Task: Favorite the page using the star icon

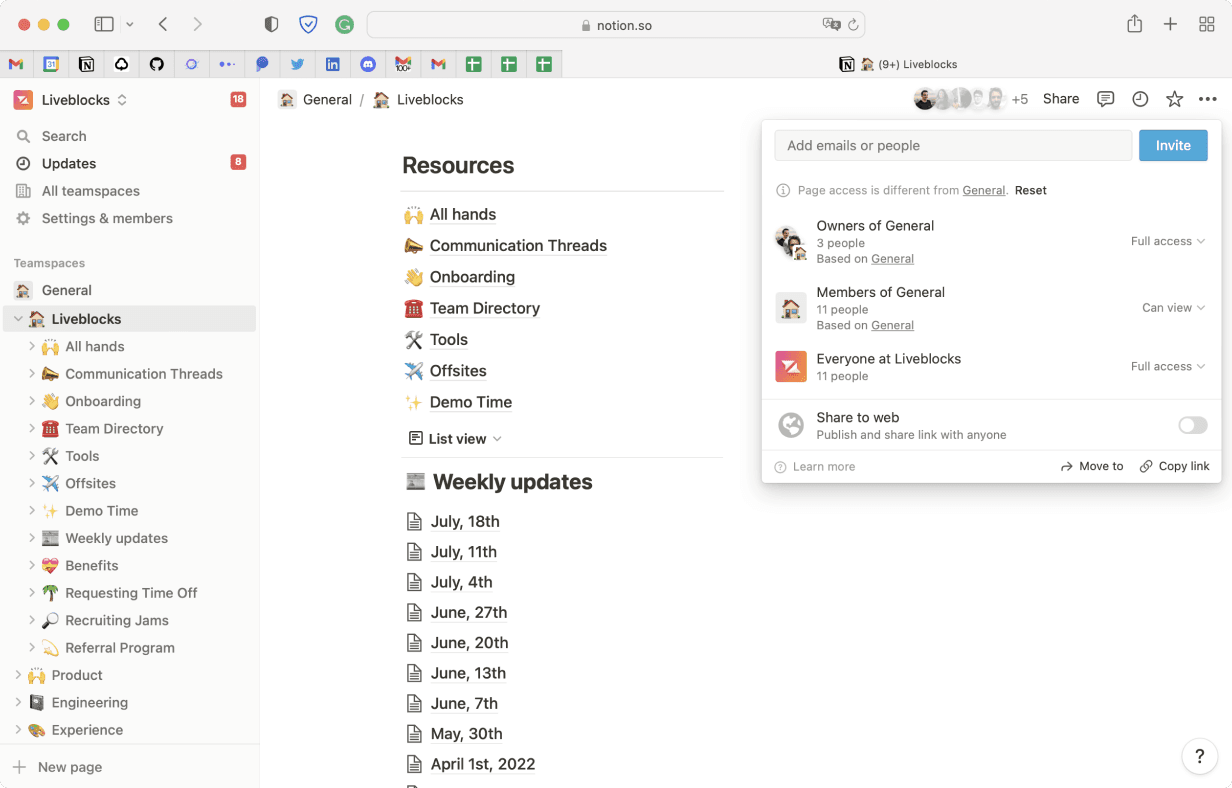Action: (x=1173, y=99)
